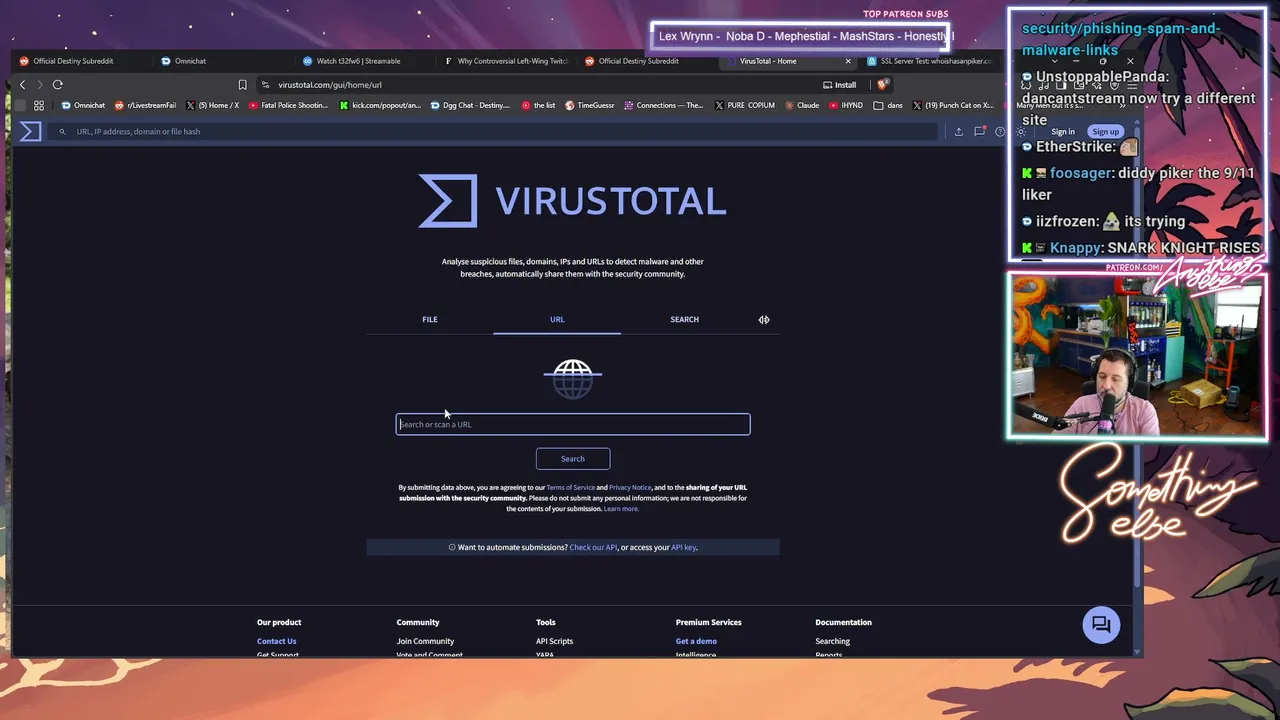The height and width of the screenshot is (720, 1280).
Task: Open the Connections bookmark
Action: coord(664,105)
